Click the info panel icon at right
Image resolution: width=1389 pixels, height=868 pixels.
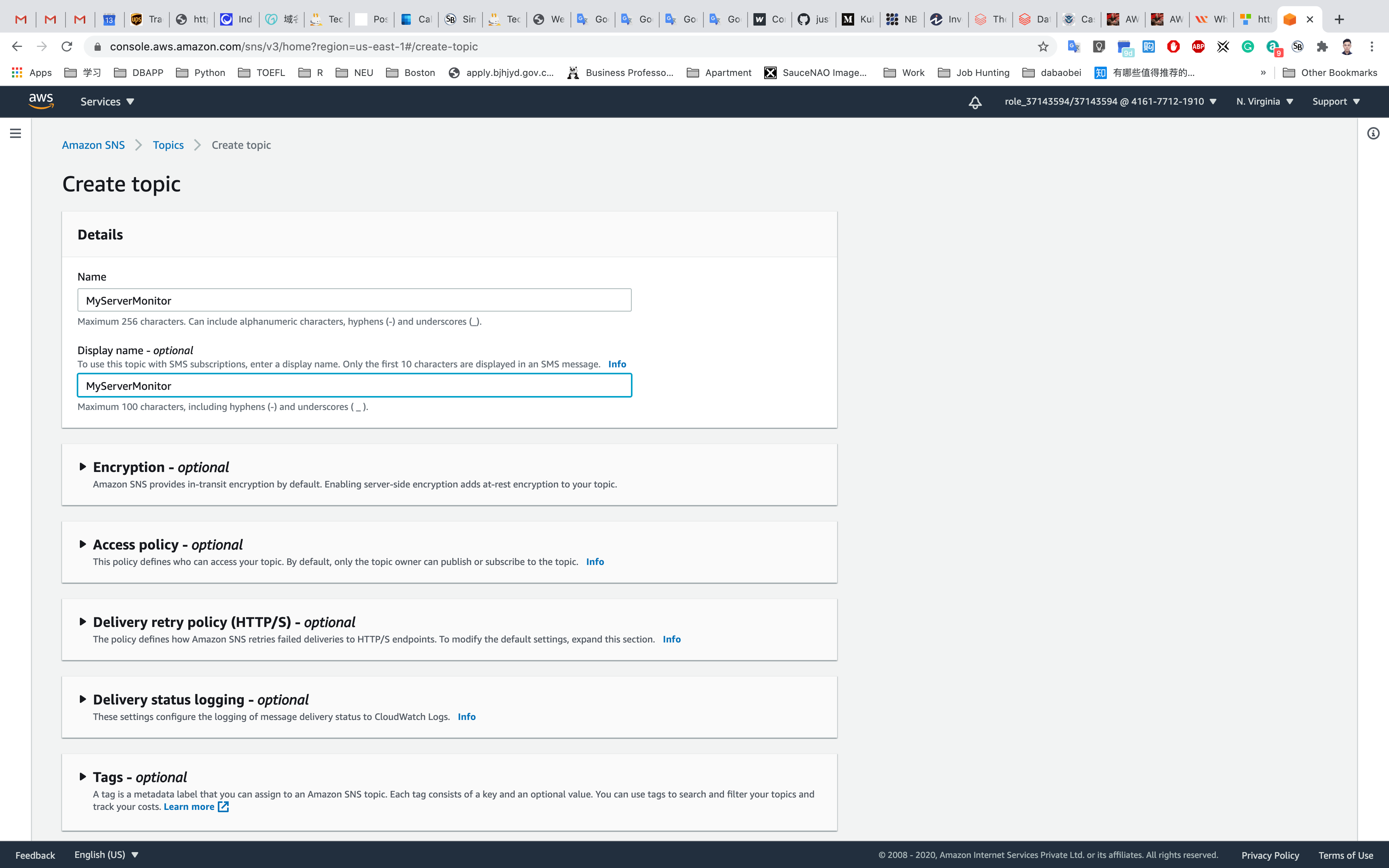point(1373,133)
